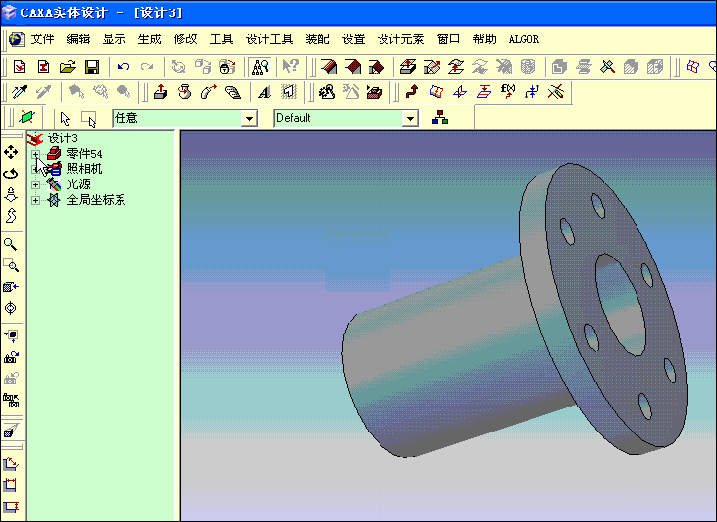Open the 设计工具 menu
The image size is (717, 522).
[269, 39]
